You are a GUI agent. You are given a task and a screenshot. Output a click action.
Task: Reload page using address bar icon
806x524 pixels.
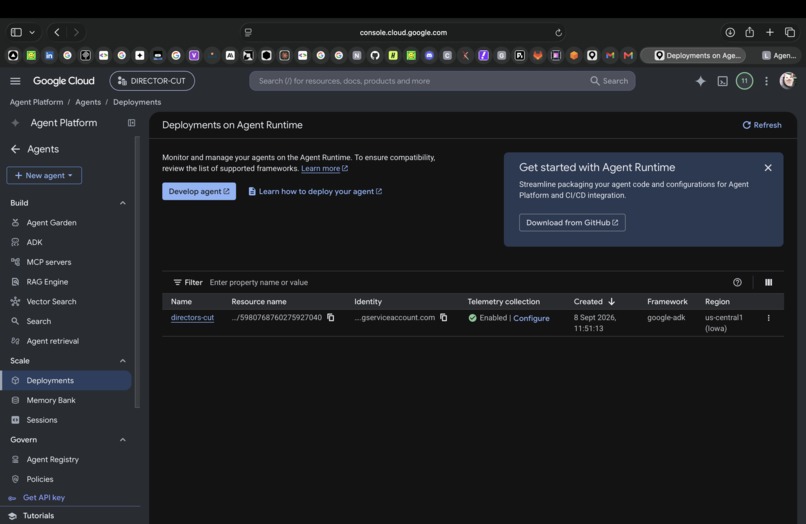pos(558,32)
